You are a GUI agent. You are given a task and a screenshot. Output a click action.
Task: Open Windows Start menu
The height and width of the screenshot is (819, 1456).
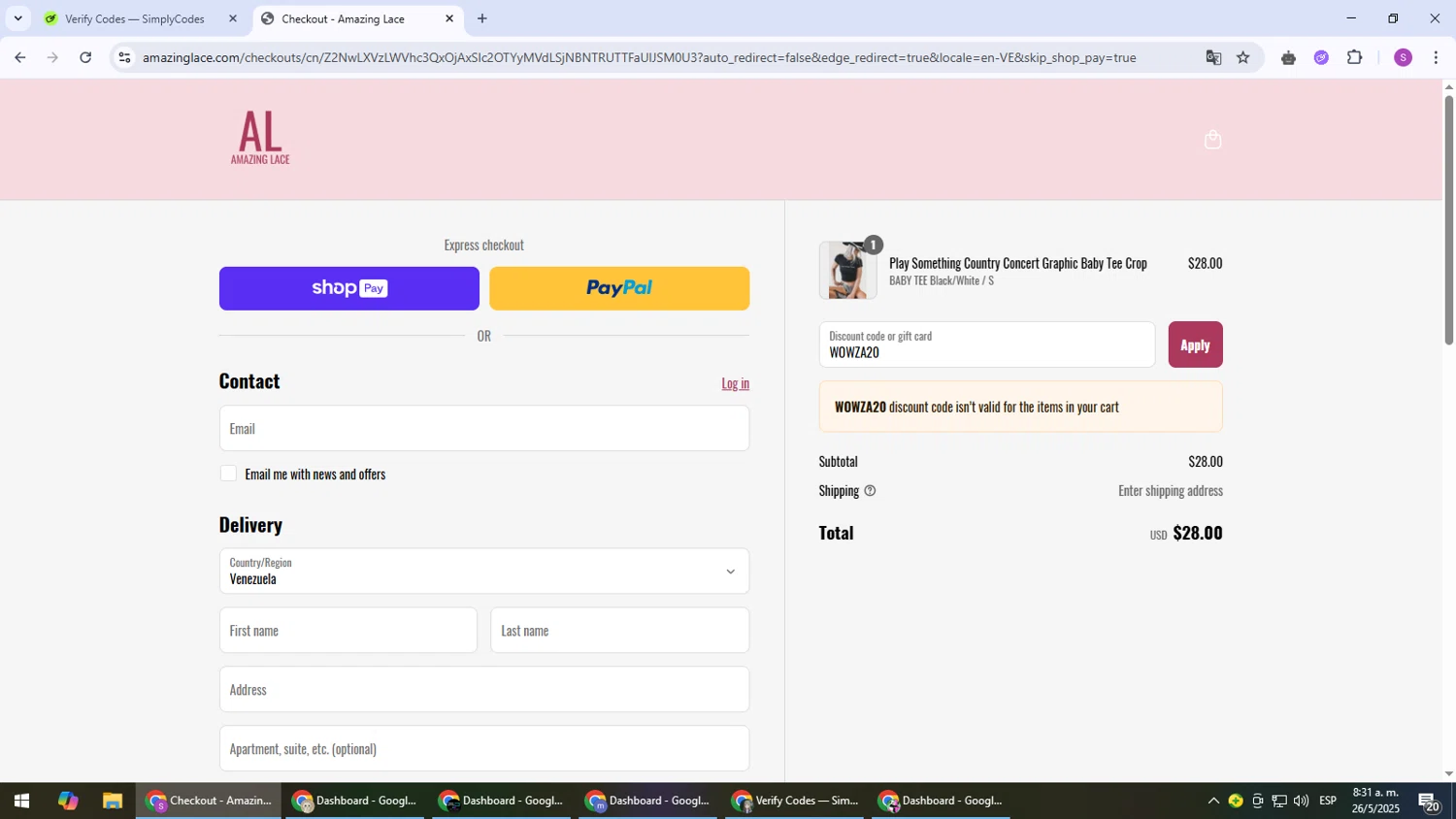pos(20,801)
